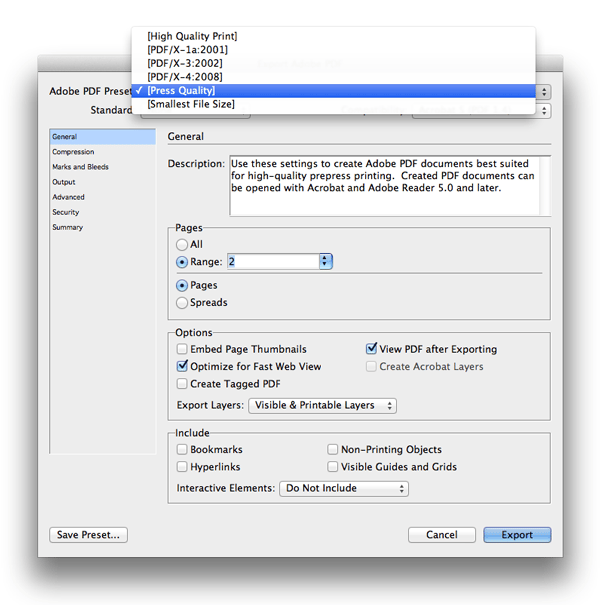The width and height of the screenshot is (600, 605).
Task: Choose PDF/X-1a:2001 preset
Action: (333, 50)
